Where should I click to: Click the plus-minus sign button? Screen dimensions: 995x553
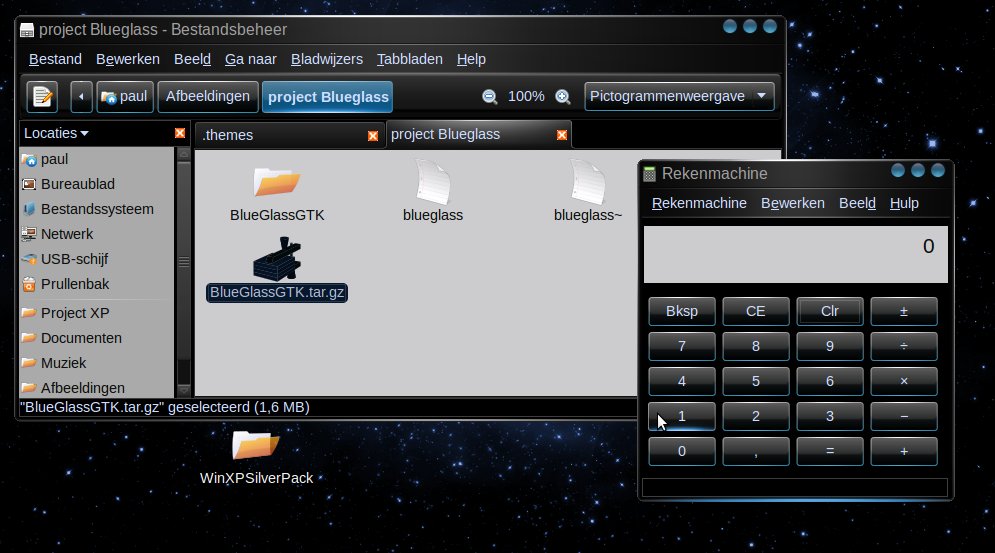point(904,311)
